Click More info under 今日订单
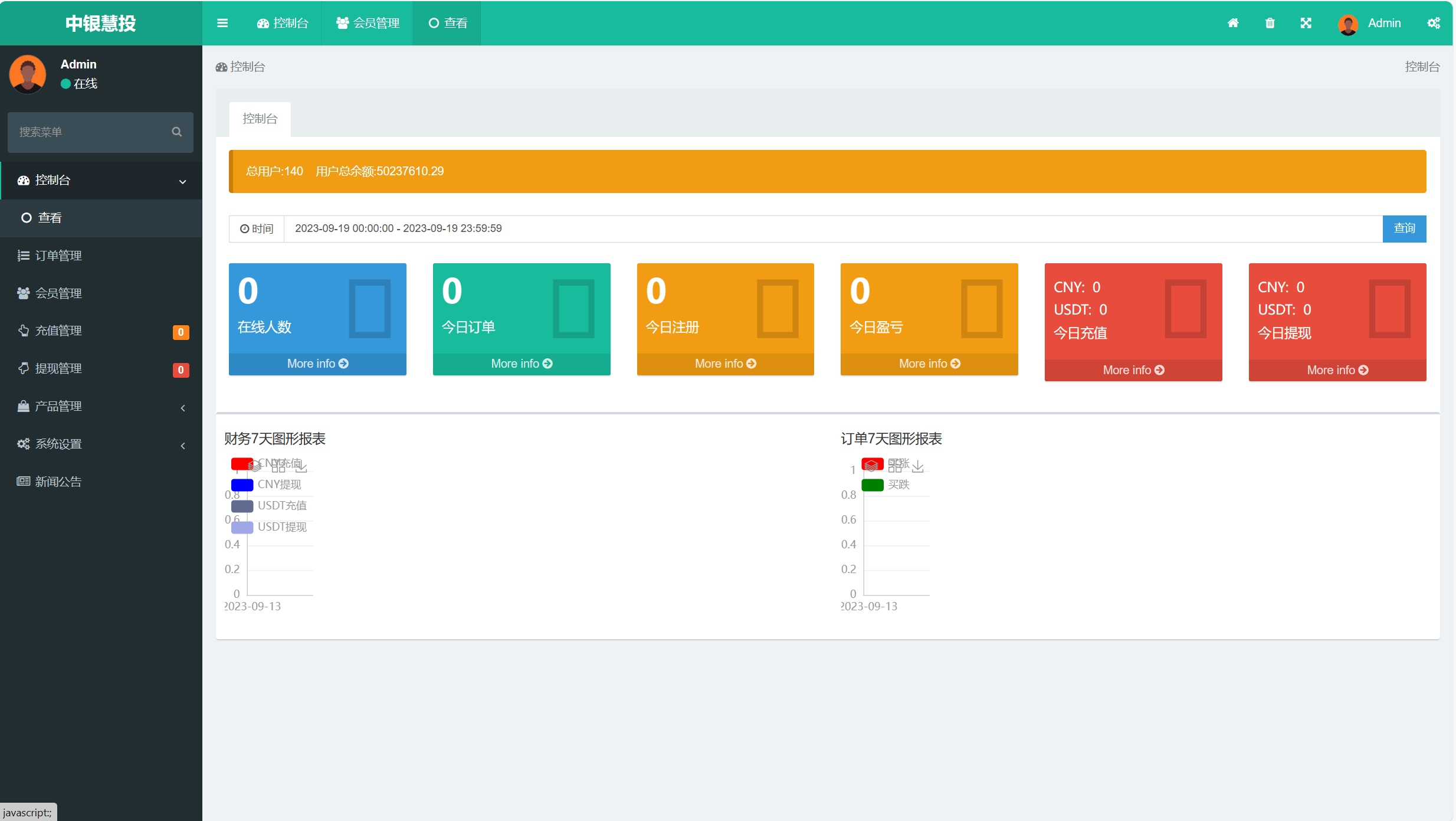 (522, 364)
